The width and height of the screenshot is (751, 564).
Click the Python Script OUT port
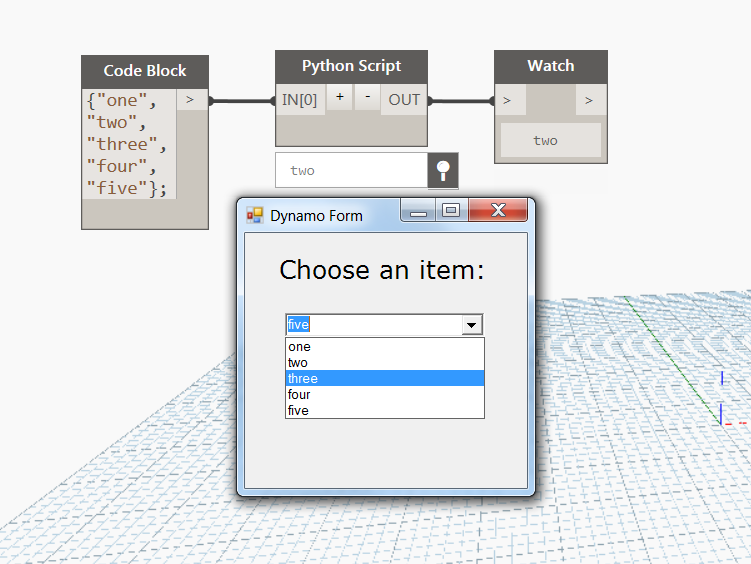point(404,100)
